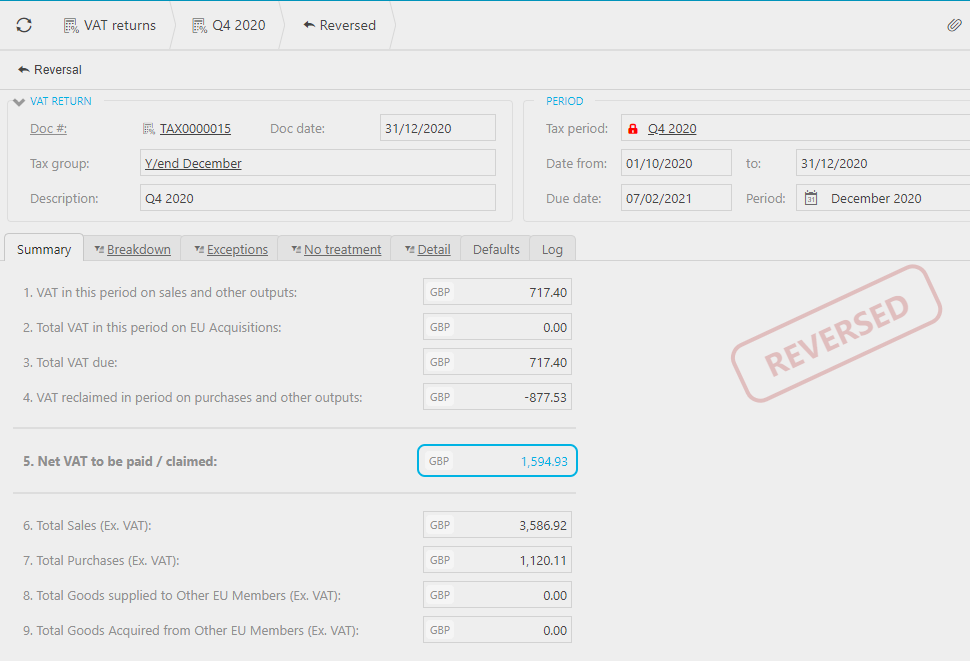Select the Detail tab
The height and width of the screenshot is (661, 970).
tap(433, 250)
